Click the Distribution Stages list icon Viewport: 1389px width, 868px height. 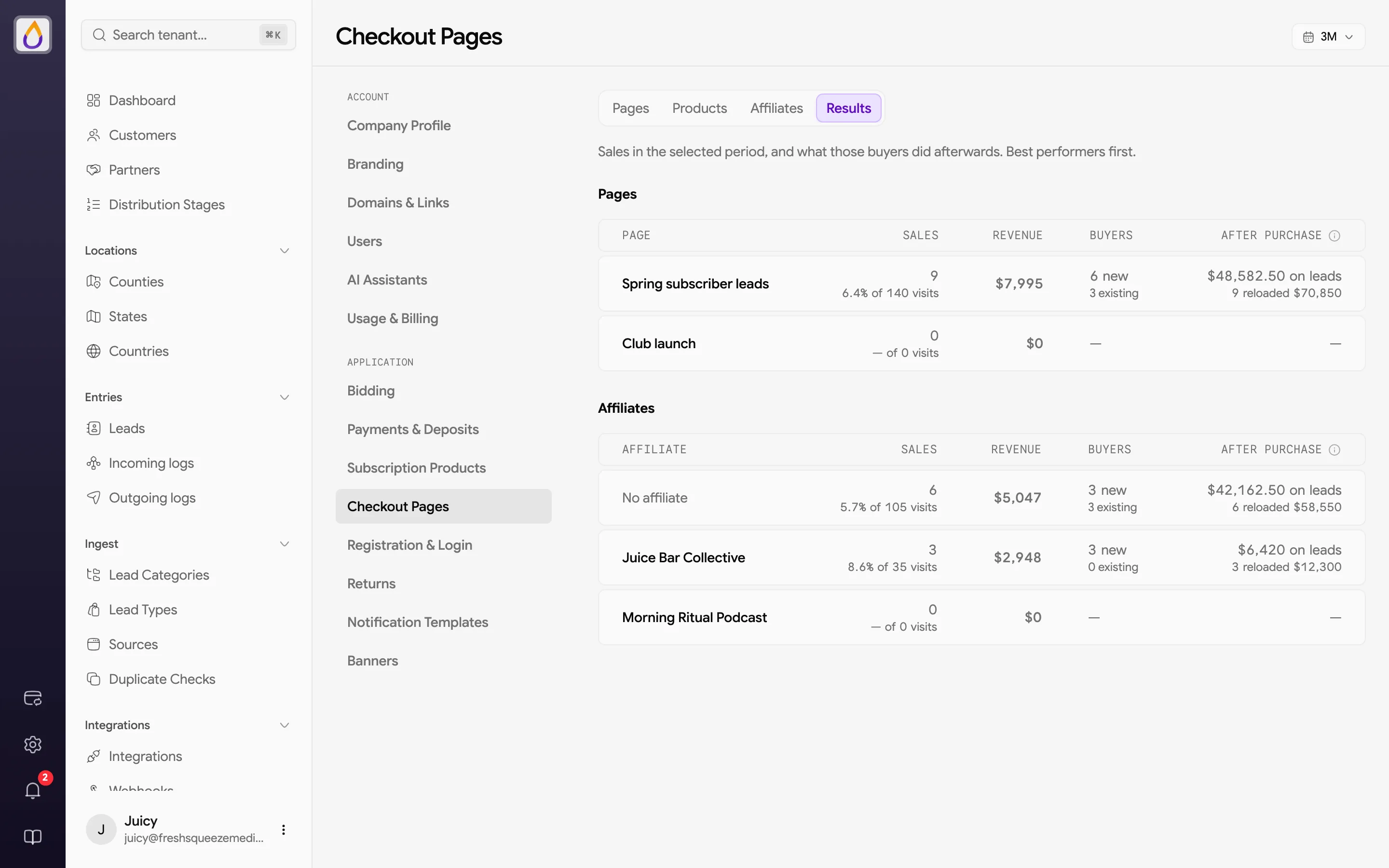94,204
